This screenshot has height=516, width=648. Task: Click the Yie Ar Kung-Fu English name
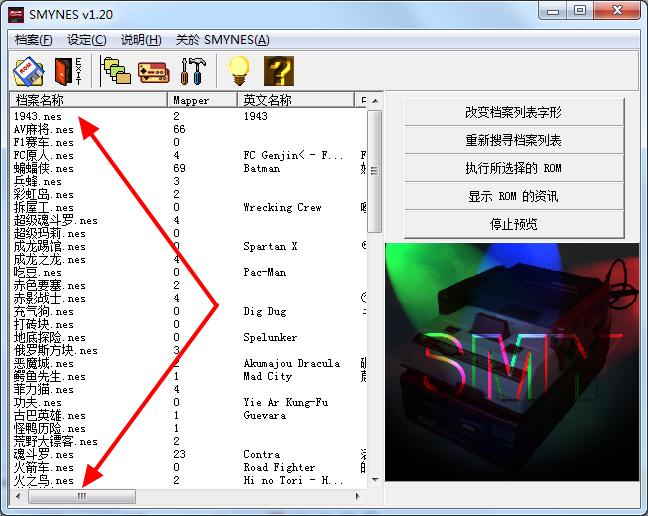286,402
